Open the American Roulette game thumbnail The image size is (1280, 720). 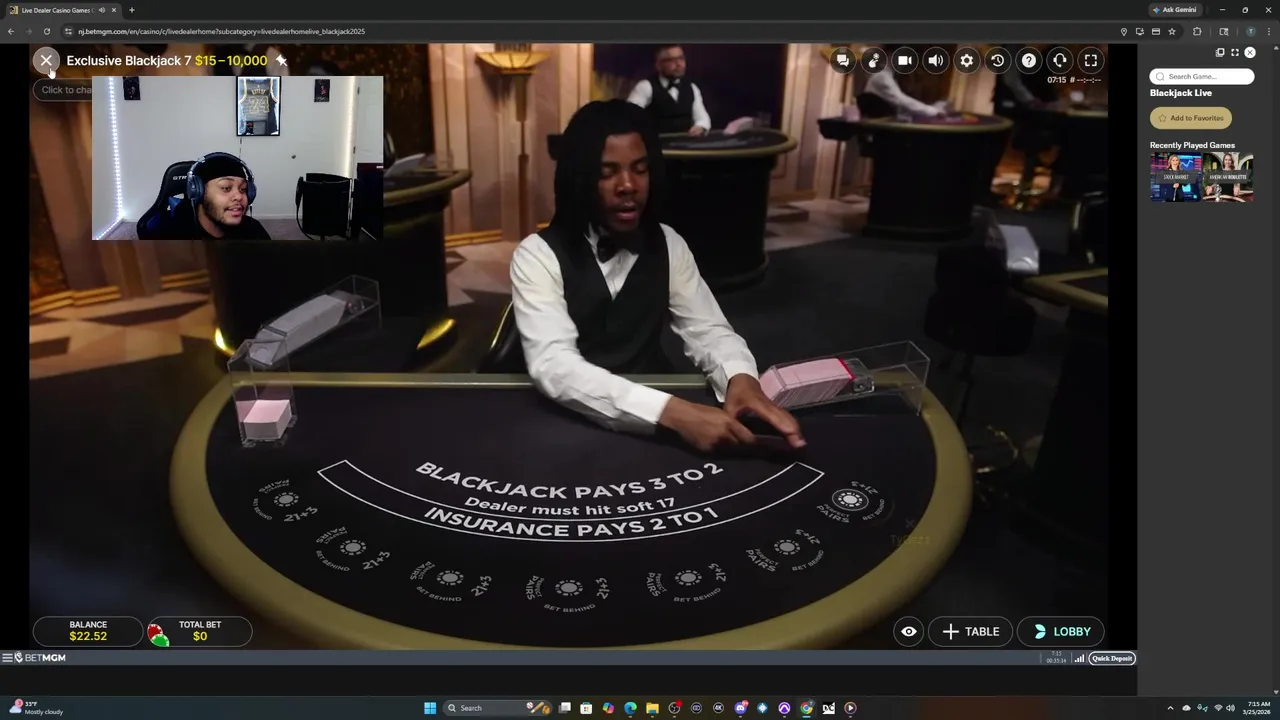pyautogui.click(x=1228, y=178)
